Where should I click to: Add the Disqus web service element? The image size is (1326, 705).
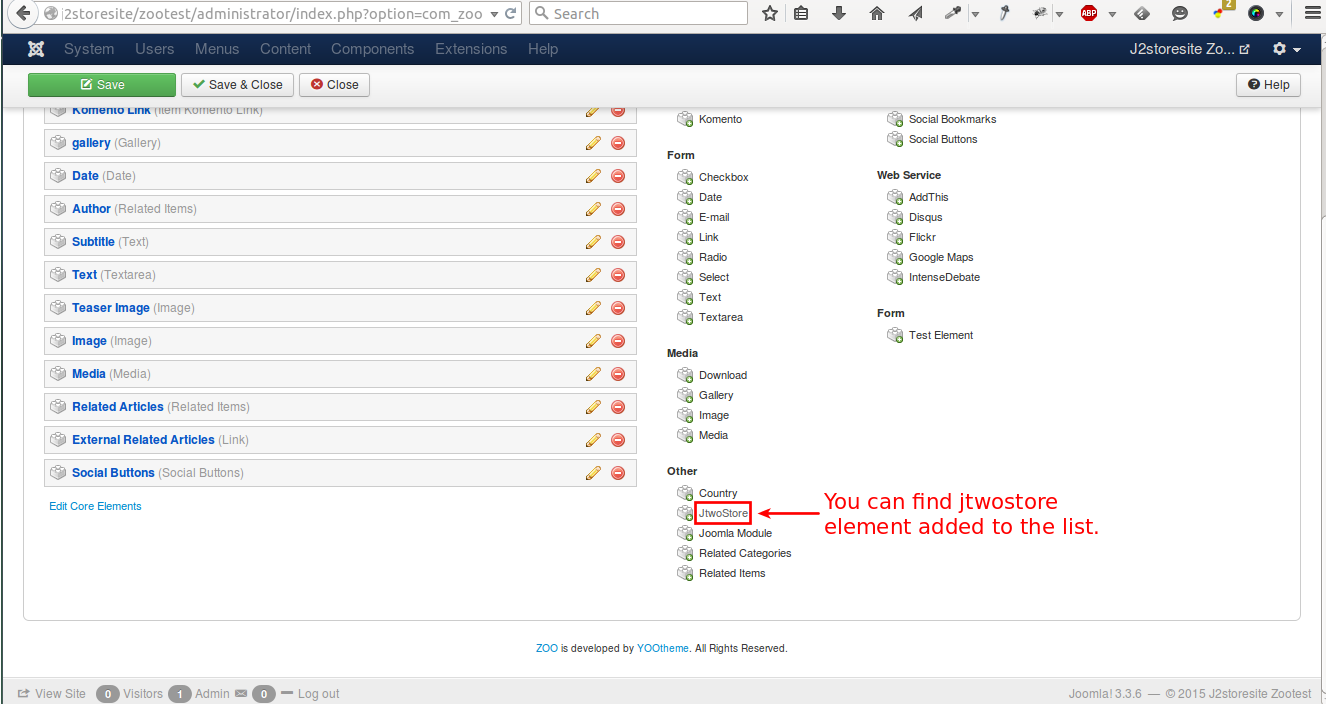click(x=925, y=217)
